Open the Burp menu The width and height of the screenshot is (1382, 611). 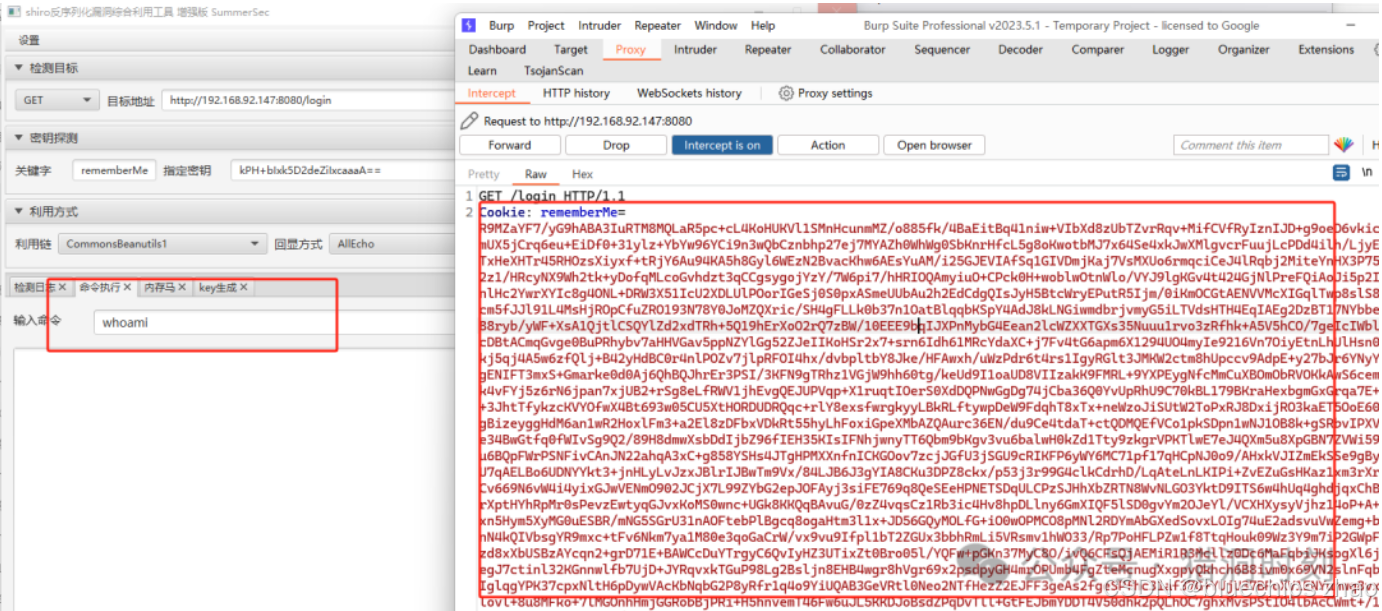point(501,26)
